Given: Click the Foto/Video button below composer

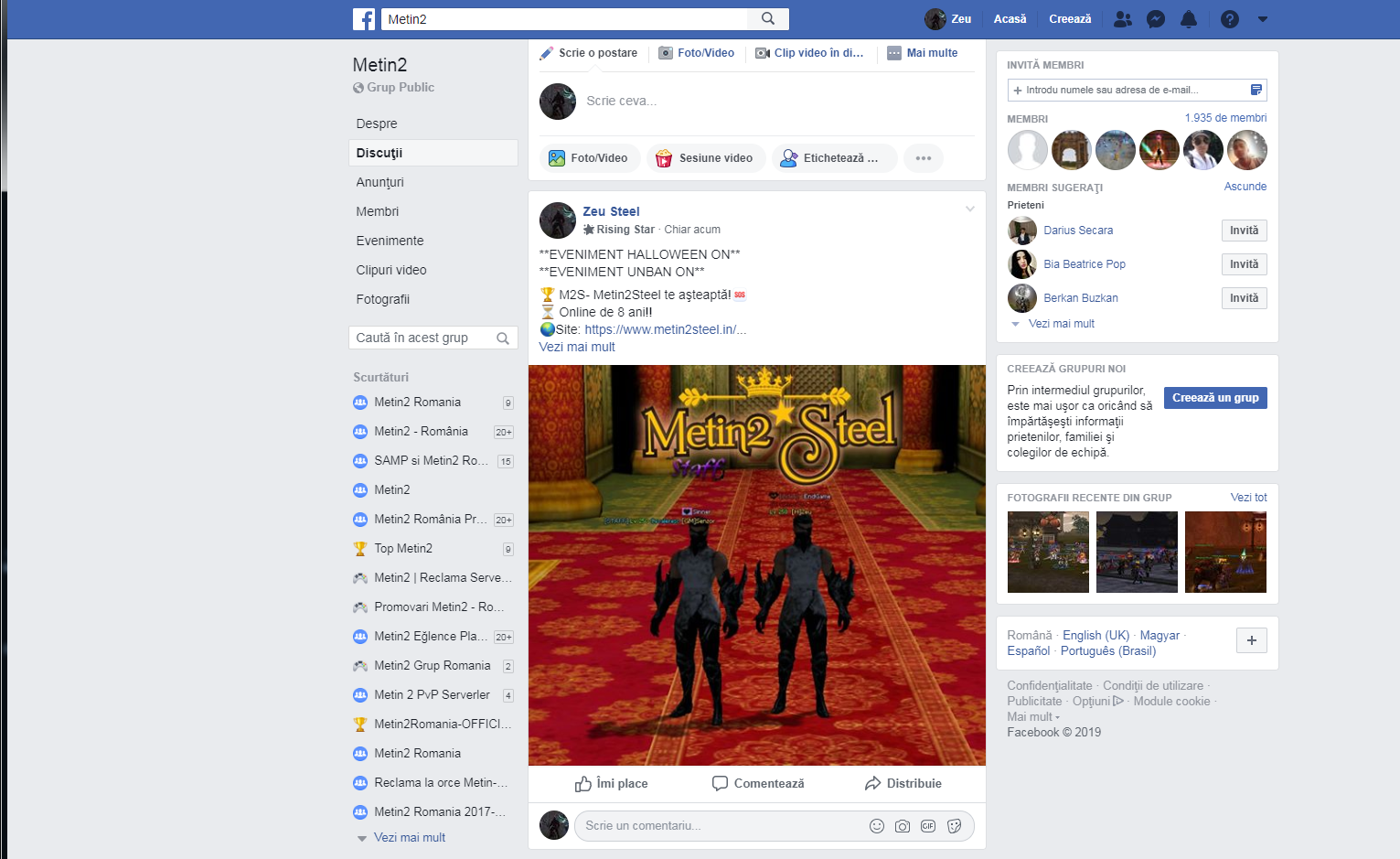Looking at the screenshot, I should point(588,158).
